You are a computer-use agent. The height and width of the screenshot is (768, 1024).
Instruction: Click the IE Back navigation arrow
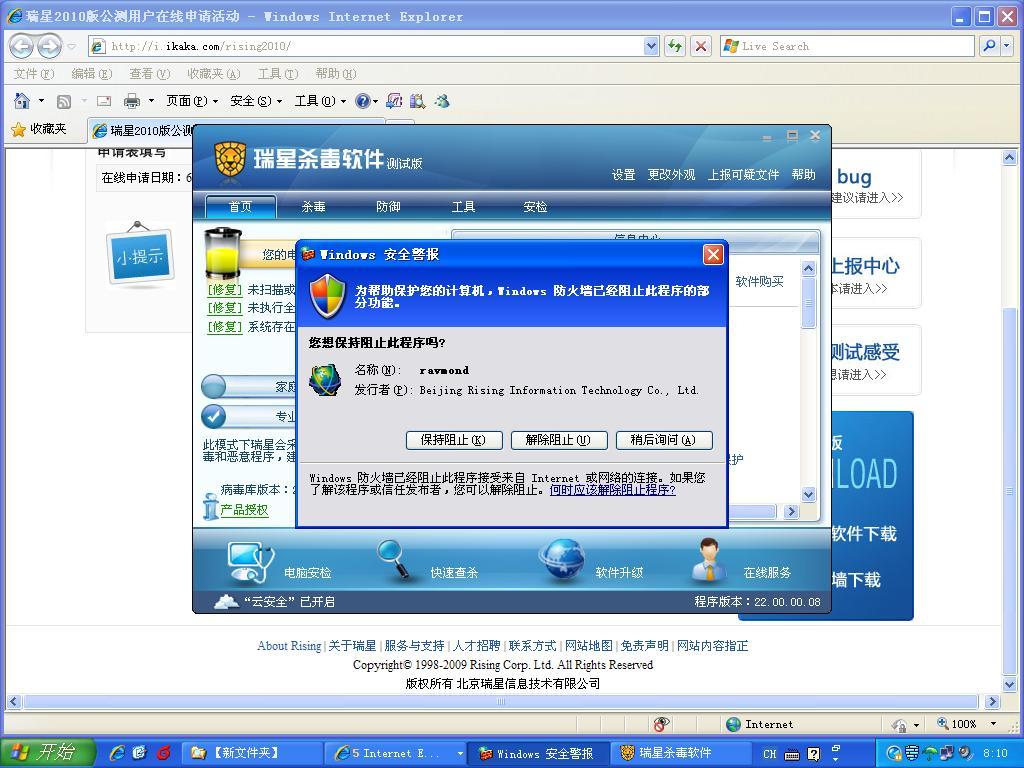point(22,46)
